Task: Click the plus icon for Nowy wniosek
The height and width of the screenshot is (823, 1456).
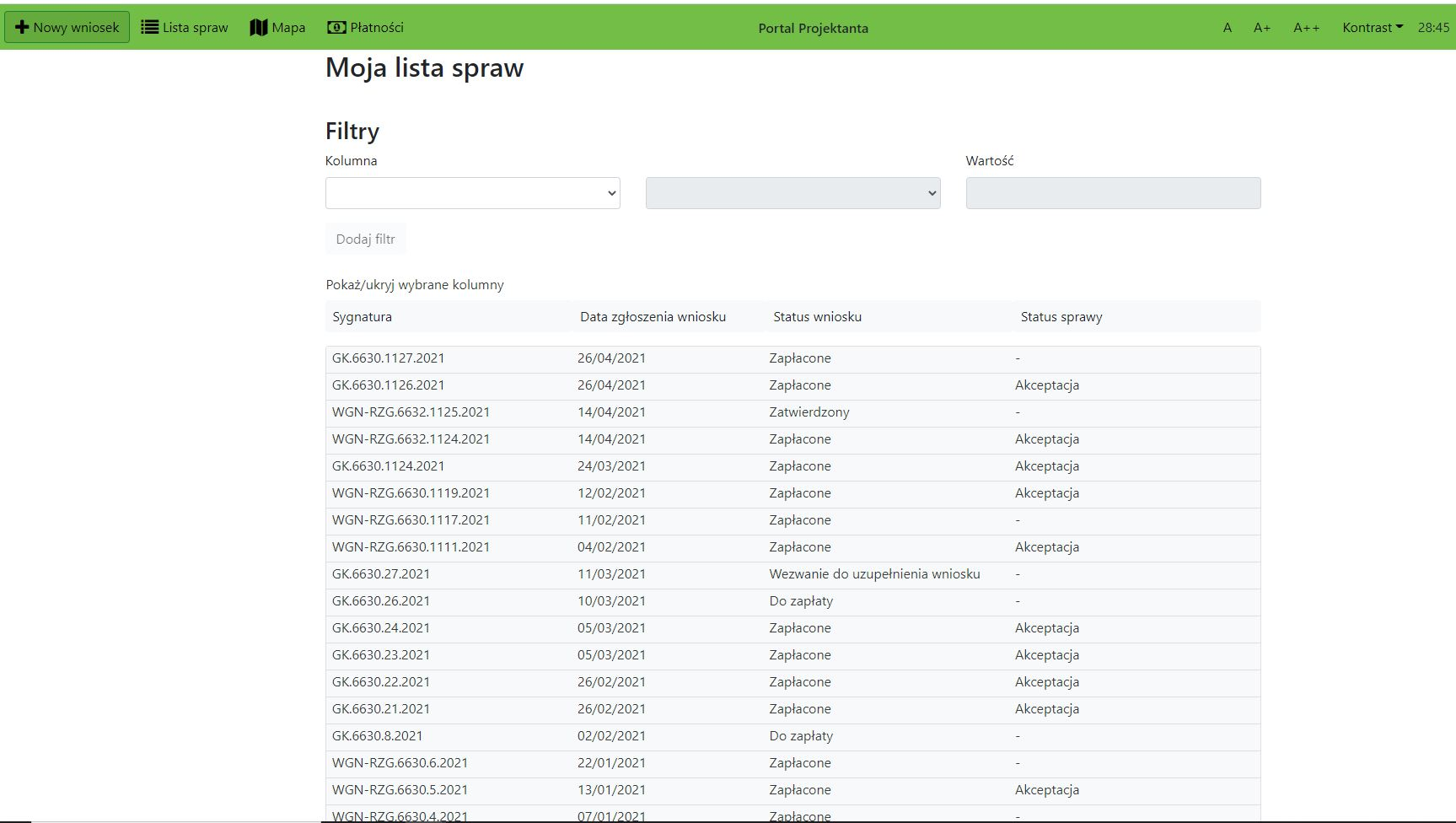Action: tap(23, 27)
